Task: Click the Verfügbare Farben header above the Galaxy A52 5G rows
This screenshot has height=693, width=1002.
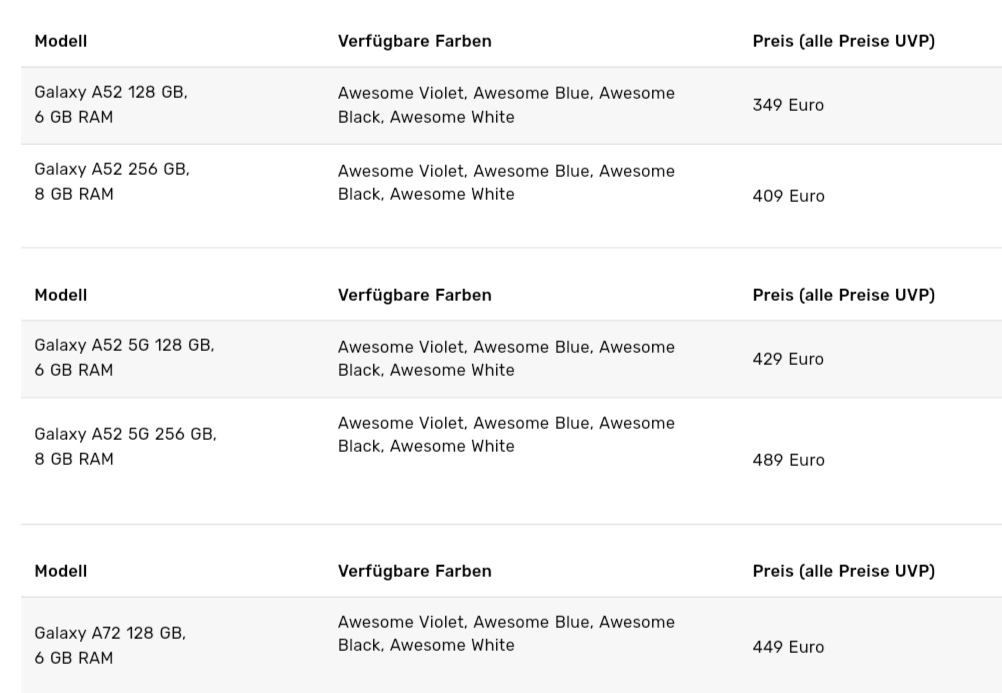Action: pos(415,295)
